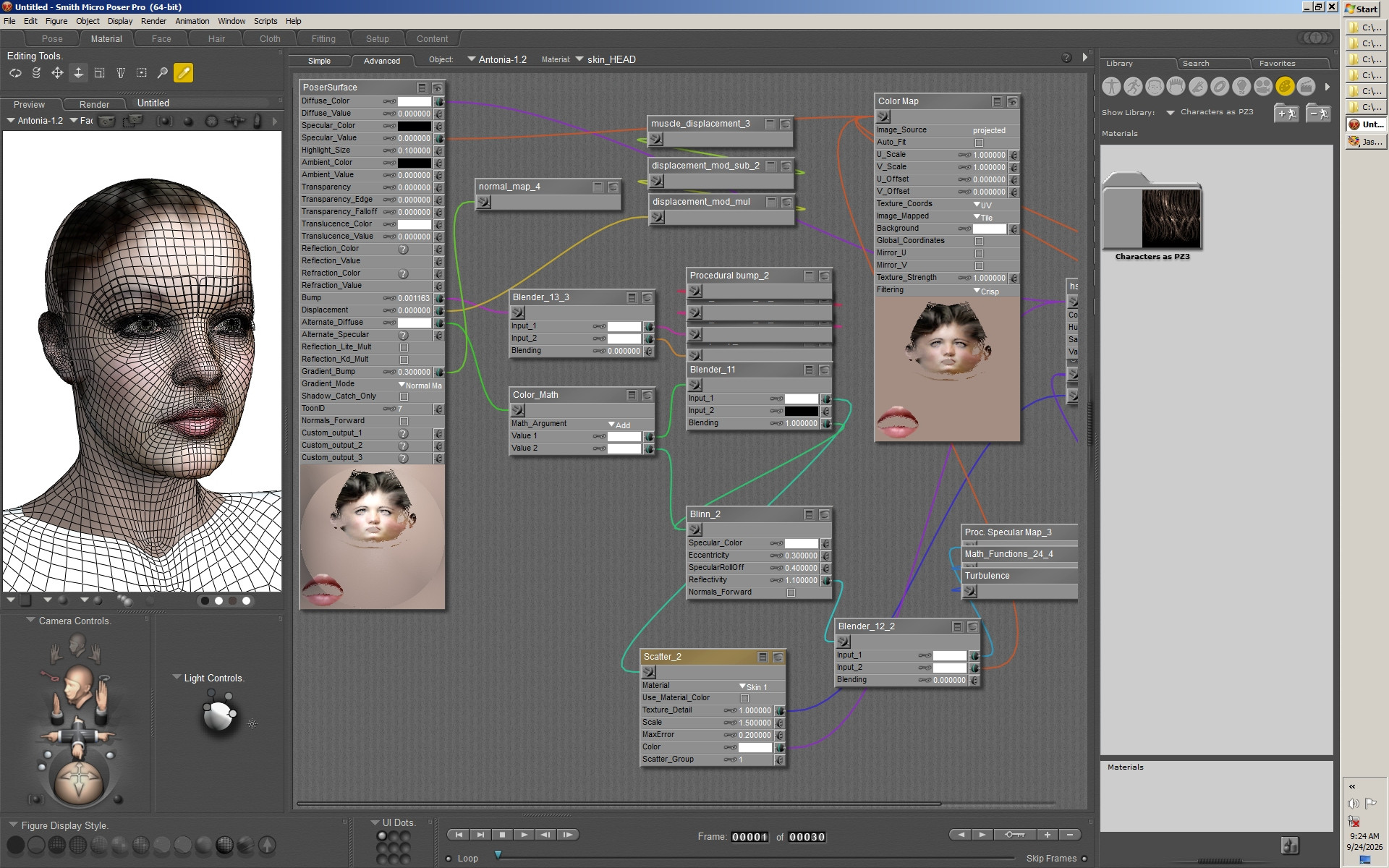The image size is (1389, 868).
Task: Switch to the Favorites library tab
Action: coord(1277,64)
